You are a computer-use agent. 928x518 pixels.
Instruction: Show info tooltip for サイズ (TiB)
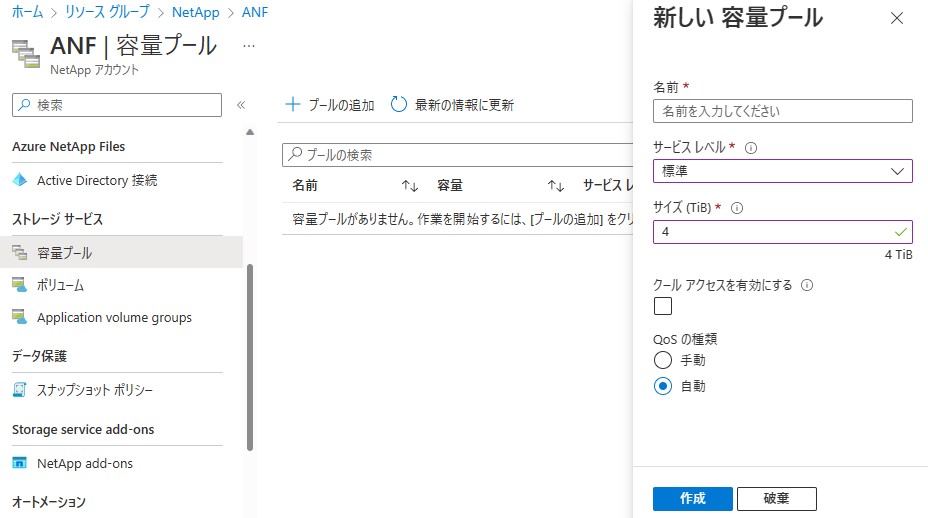(x=737, y=208)
